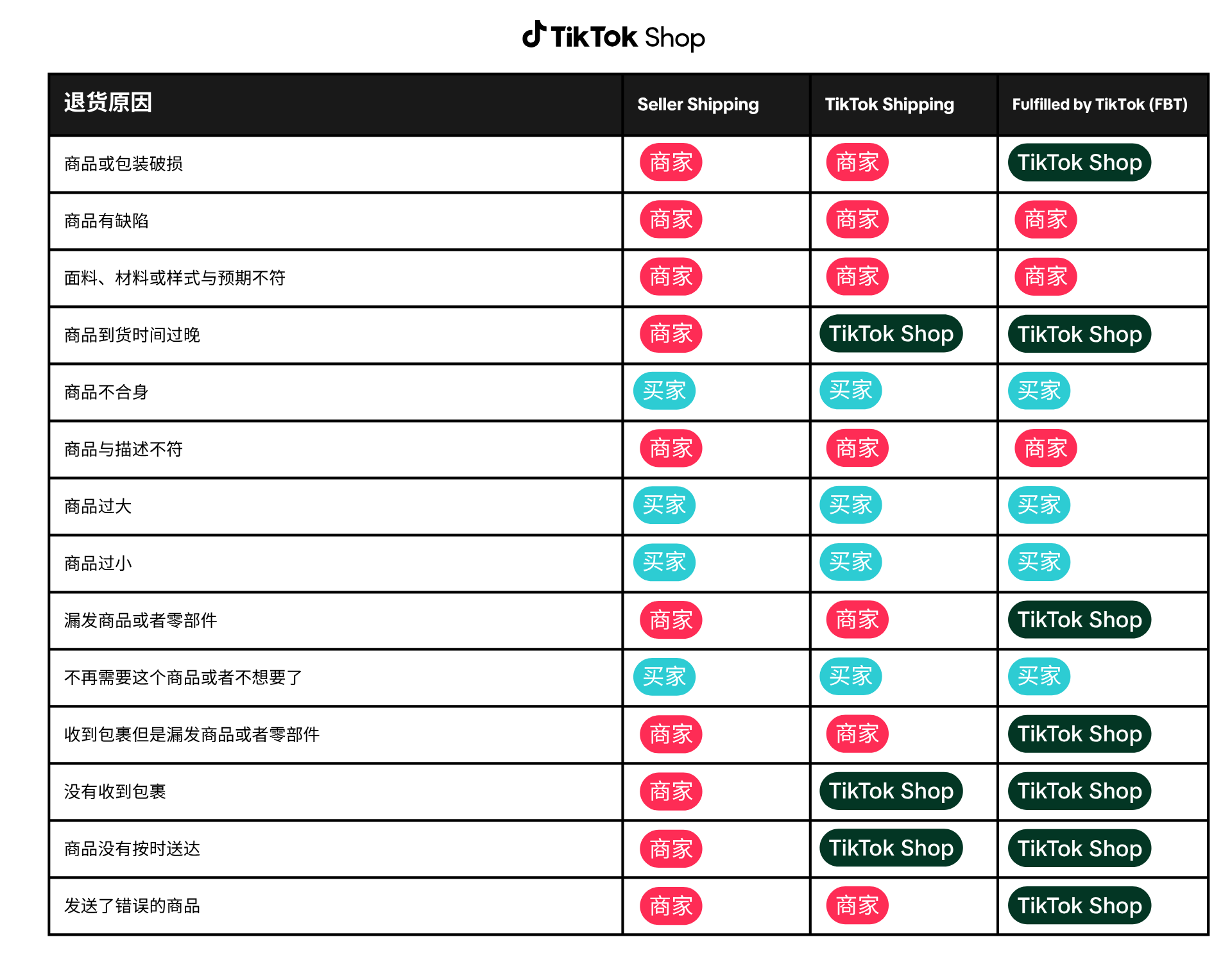Image resolution: width=1232 pixels, height=962 pixels.
Task: Click the 不再需要这个商品或者不想要了 row label
Action: [x=183, y=678]
